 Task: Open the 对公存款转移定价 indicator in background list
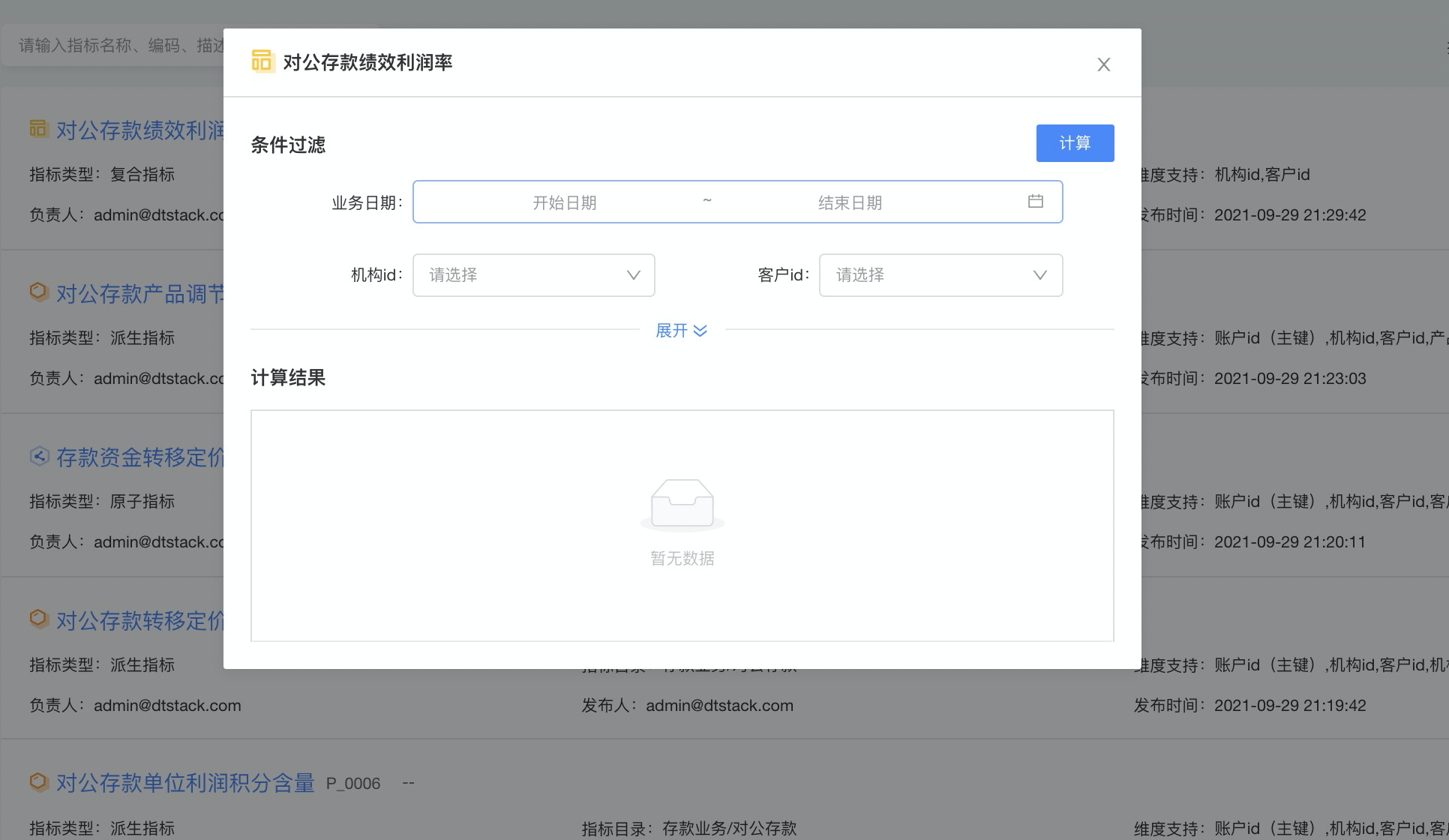(140, 621)
